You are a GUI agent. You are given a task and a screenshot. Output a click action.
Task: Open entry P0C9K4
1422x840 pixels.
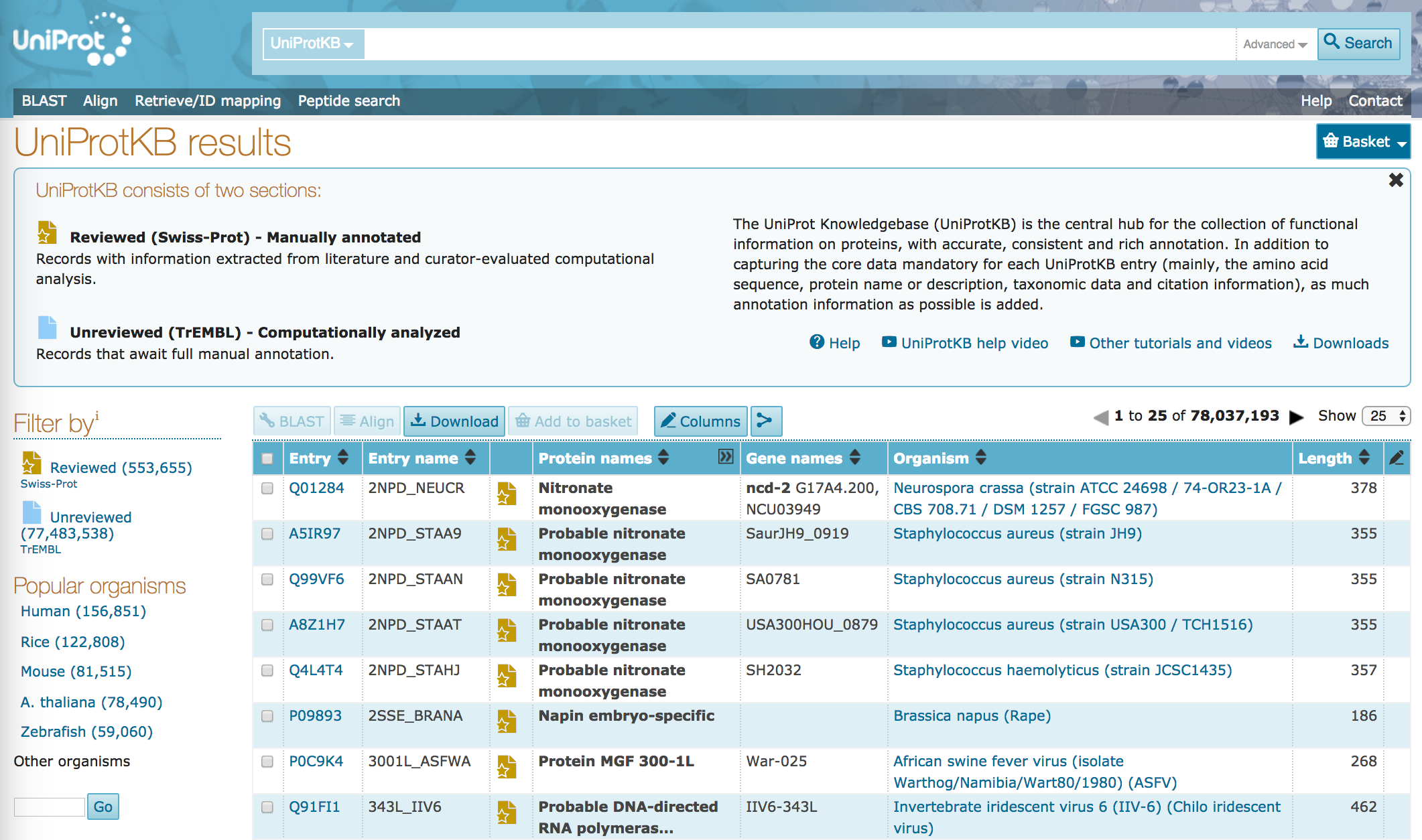[x=316, y=762]
